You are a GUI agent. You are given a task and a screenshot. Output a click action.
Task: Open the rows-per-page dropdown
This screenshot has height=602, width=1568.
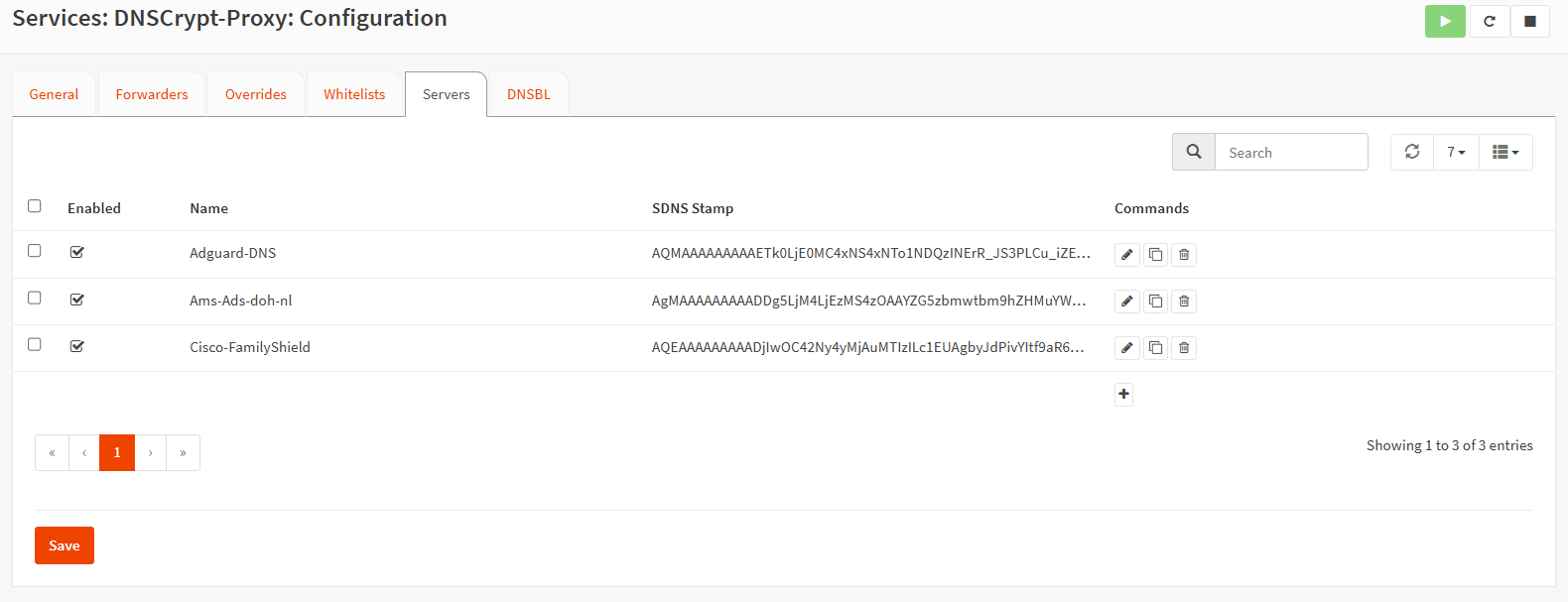1456,152
